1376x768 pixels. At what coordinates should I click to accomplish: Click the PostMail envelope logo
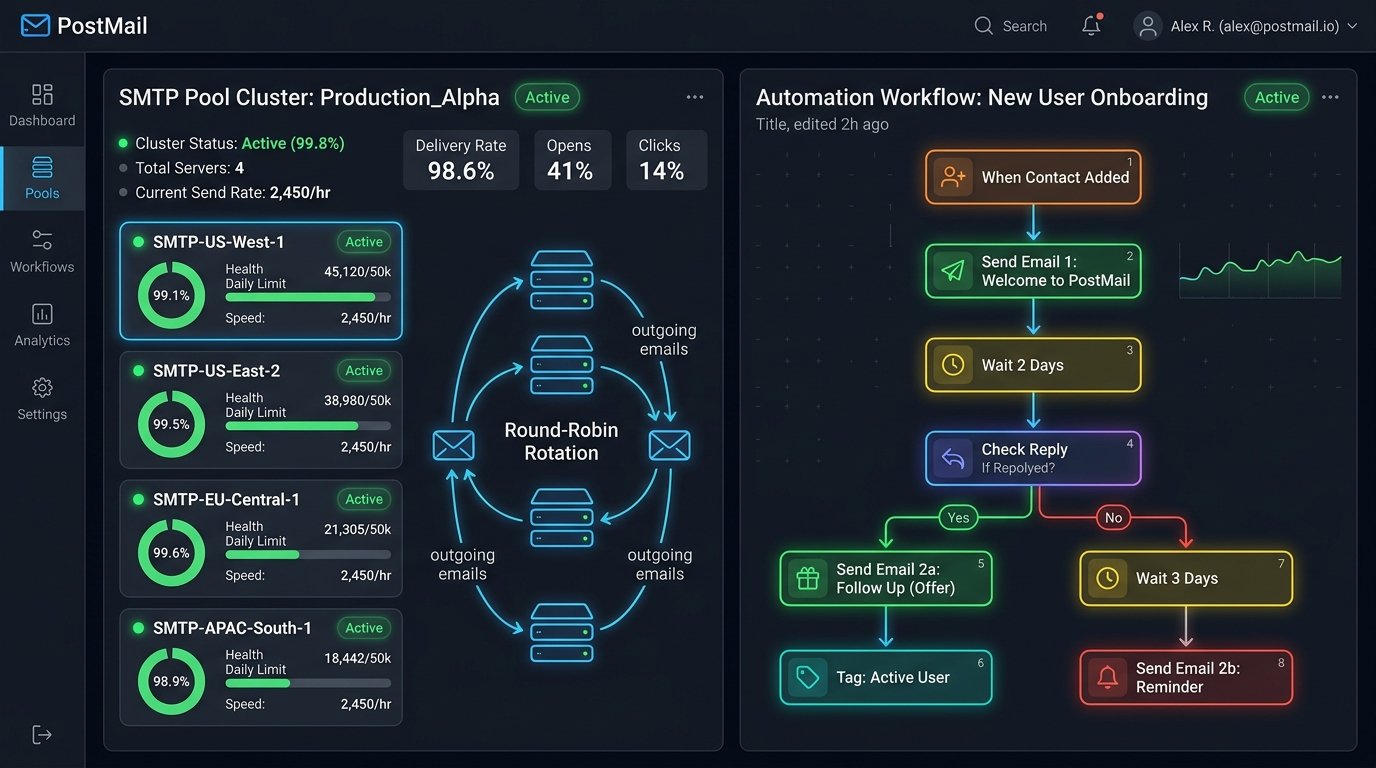pyautogui.click(x=35, y=26)
